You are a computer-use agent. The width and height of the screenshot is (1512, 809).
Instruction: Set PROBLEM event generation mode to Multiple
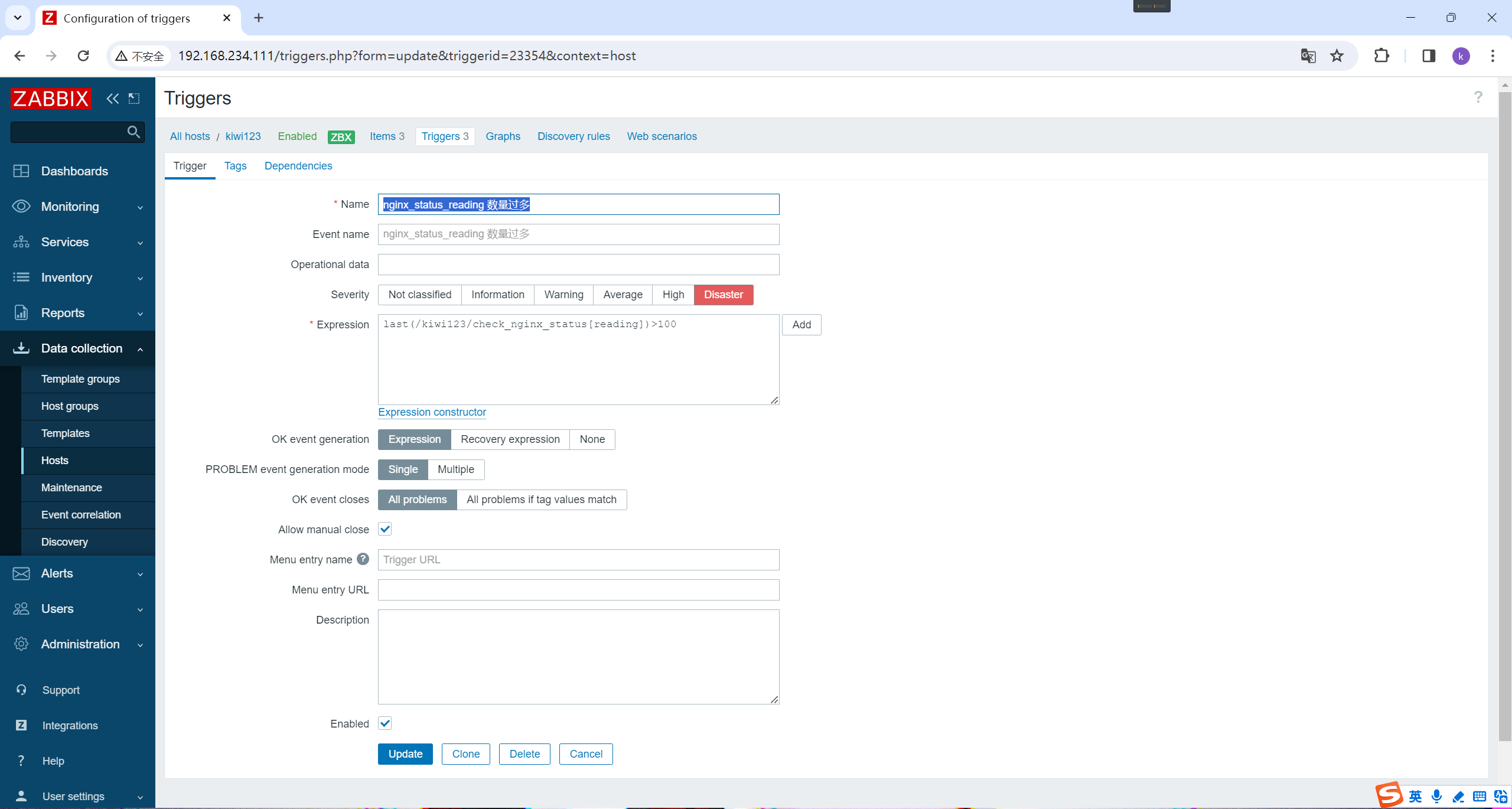(x=455, y=469)
